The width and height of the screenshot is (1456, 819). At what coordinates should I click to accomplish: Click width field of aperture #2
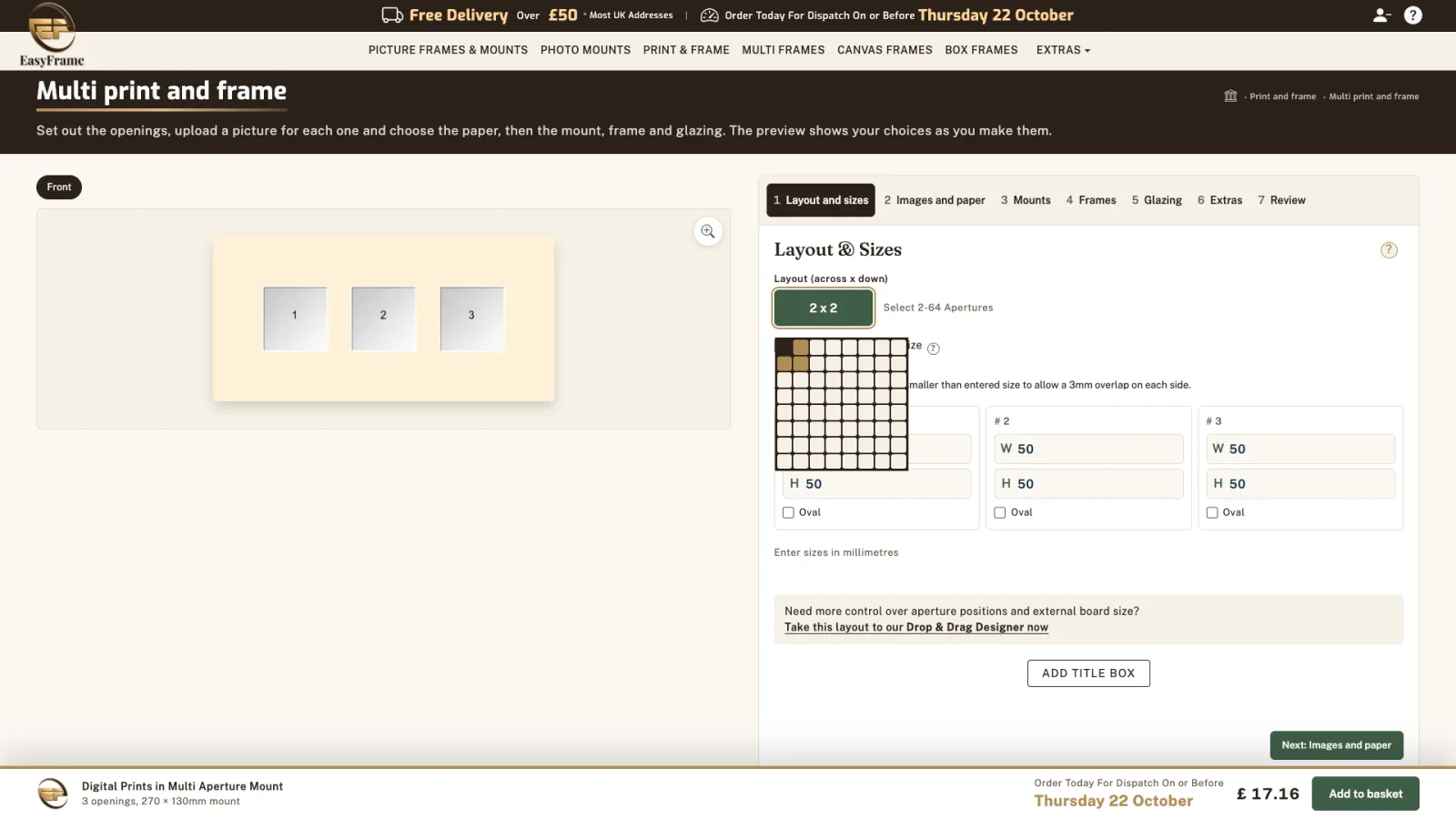[1088, 449]
